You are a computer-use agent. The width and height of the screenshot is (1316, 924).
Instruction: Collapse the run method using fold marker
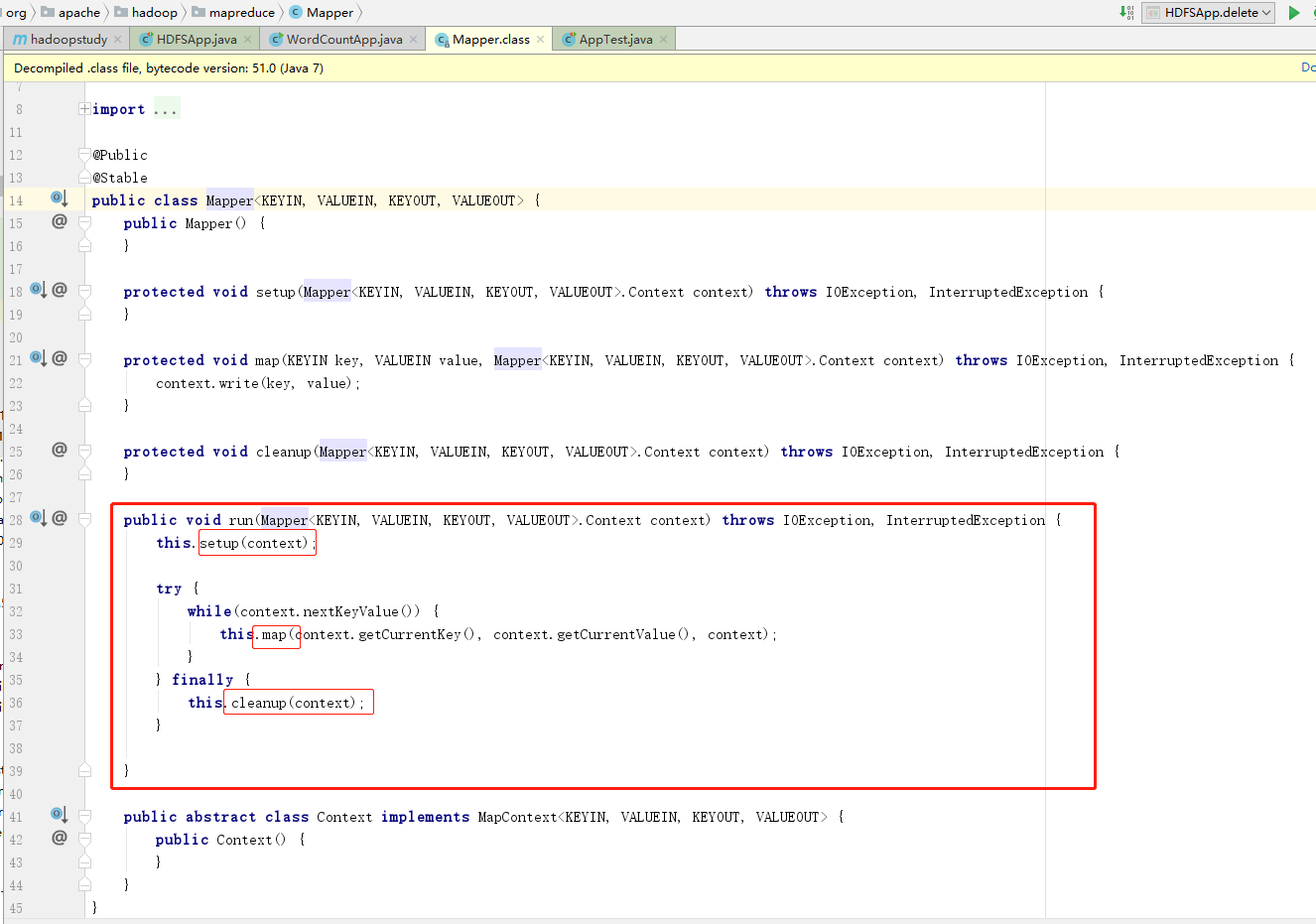[x=84, y=519]
